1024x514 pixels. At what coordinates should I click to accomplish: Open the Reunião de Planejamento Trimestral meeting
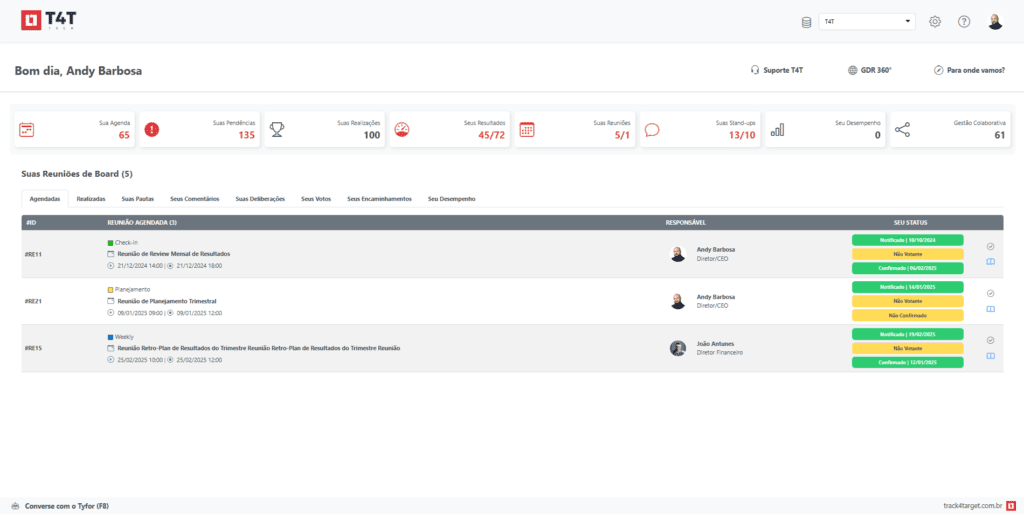coord(166,301)
